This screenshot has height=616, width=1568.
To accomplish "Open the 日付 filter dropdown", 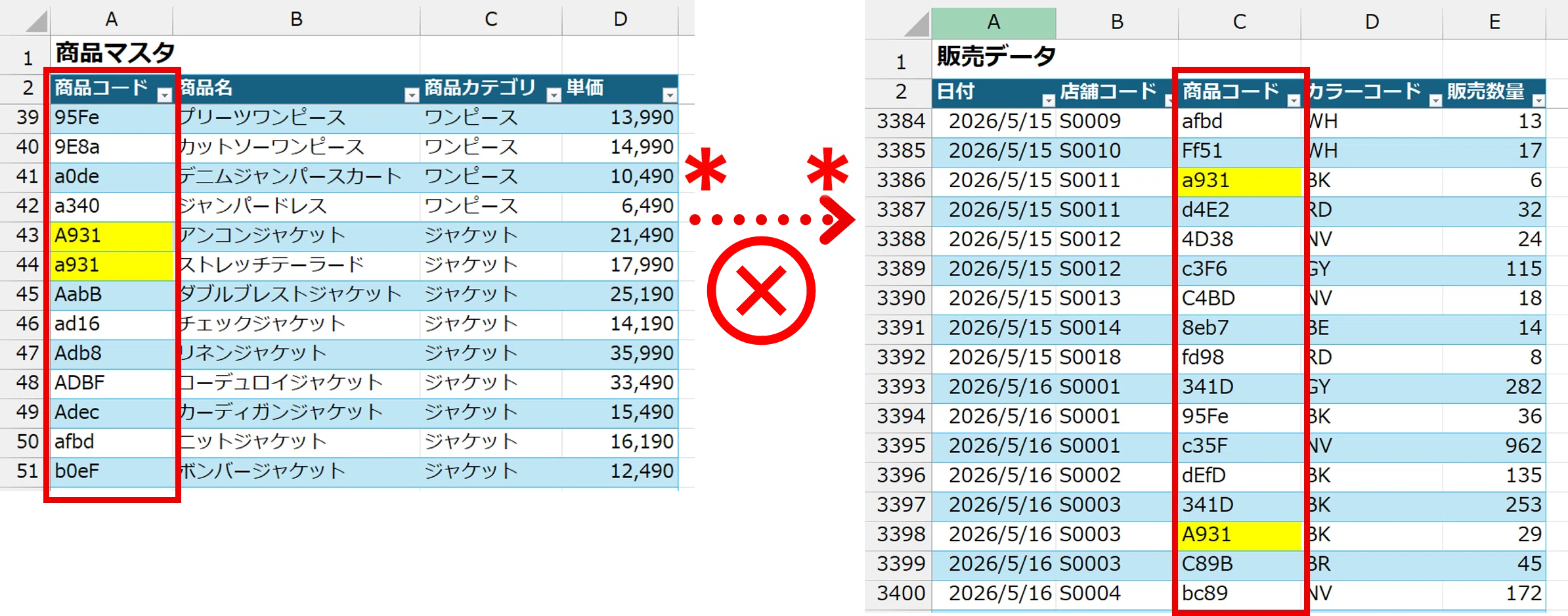I will (1049, 100).
